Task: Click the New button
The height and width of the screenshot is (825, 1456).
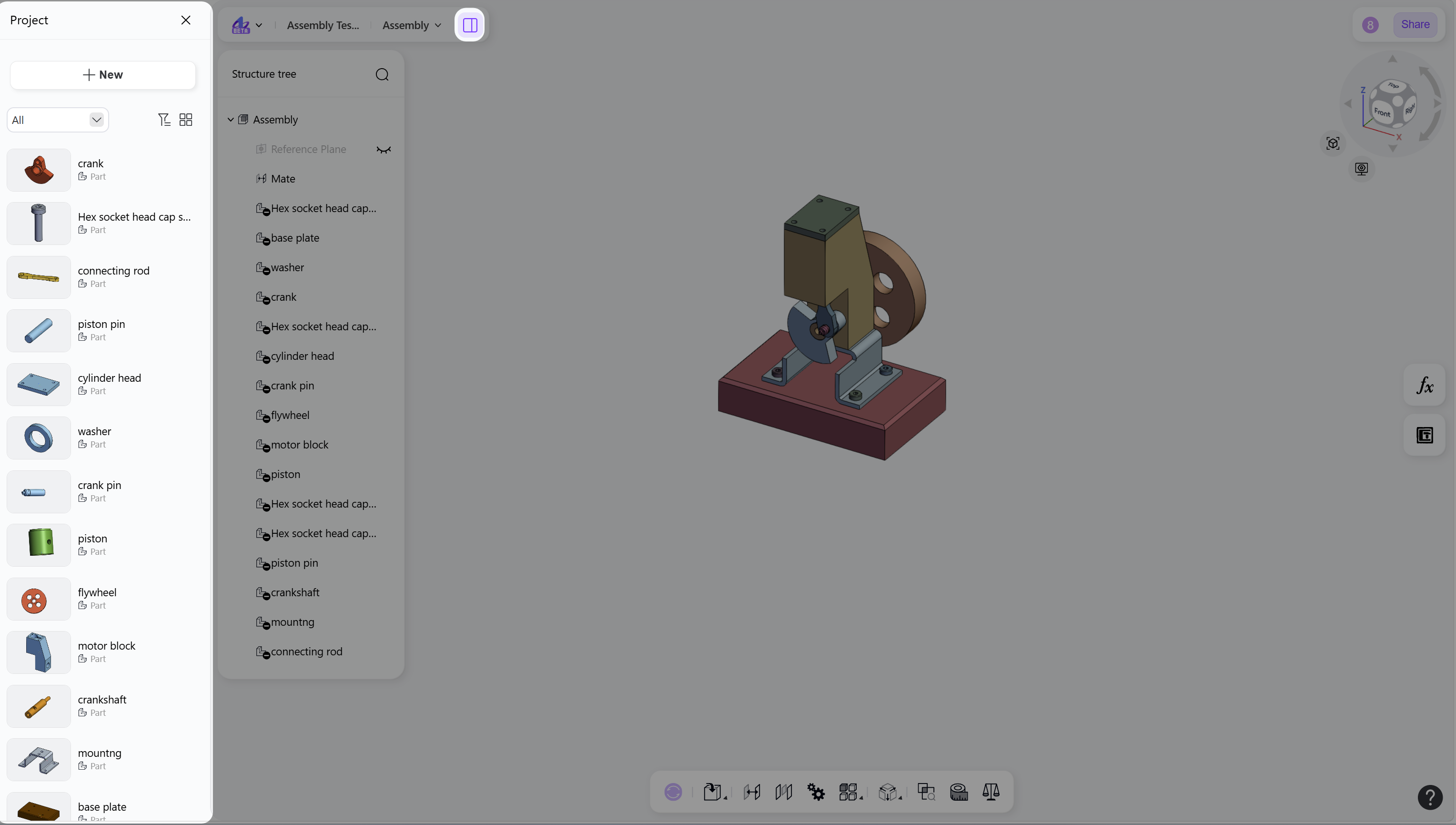Action: pos(102,75)
